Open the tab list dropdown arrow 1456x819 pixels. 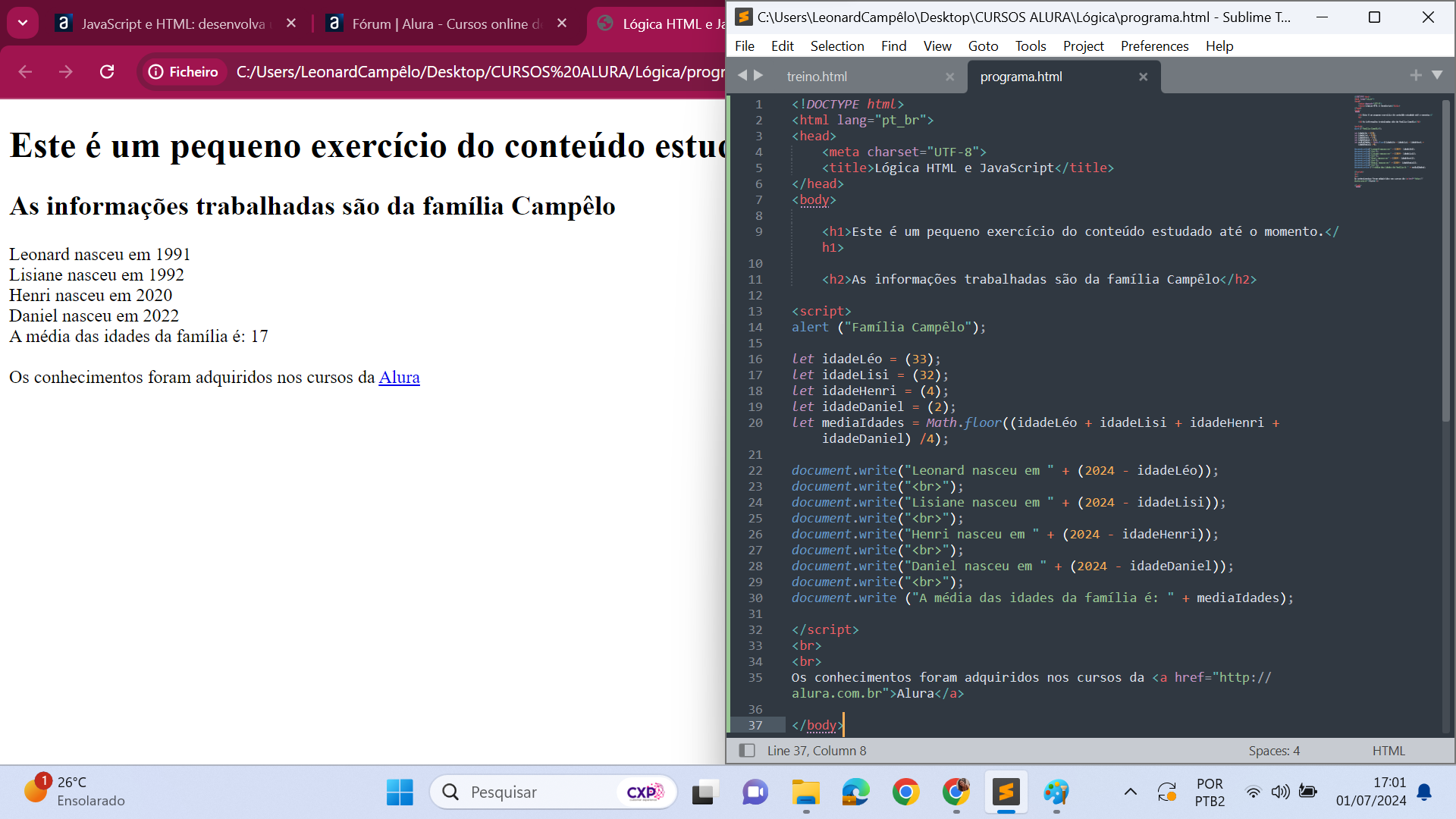[1436, 75]
